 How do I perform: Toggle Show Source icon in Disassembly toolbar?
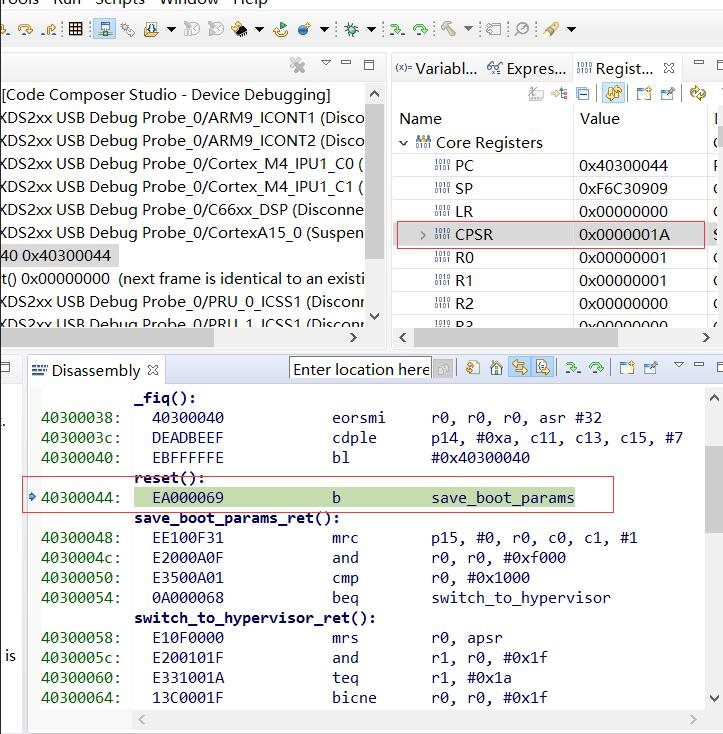pyautogui.click(x=542, y=368)
